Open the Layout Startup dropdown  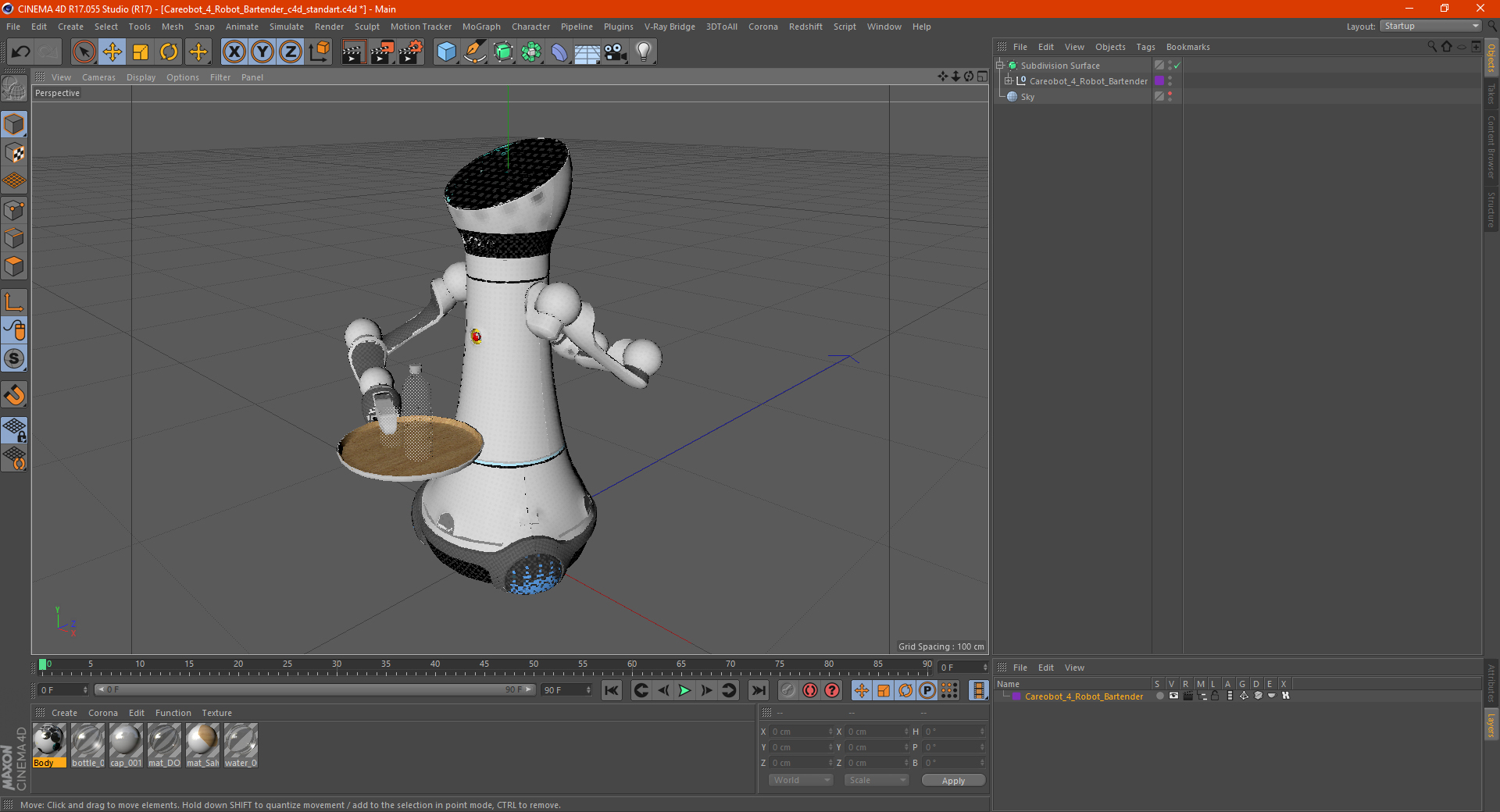coord(1430,26)
